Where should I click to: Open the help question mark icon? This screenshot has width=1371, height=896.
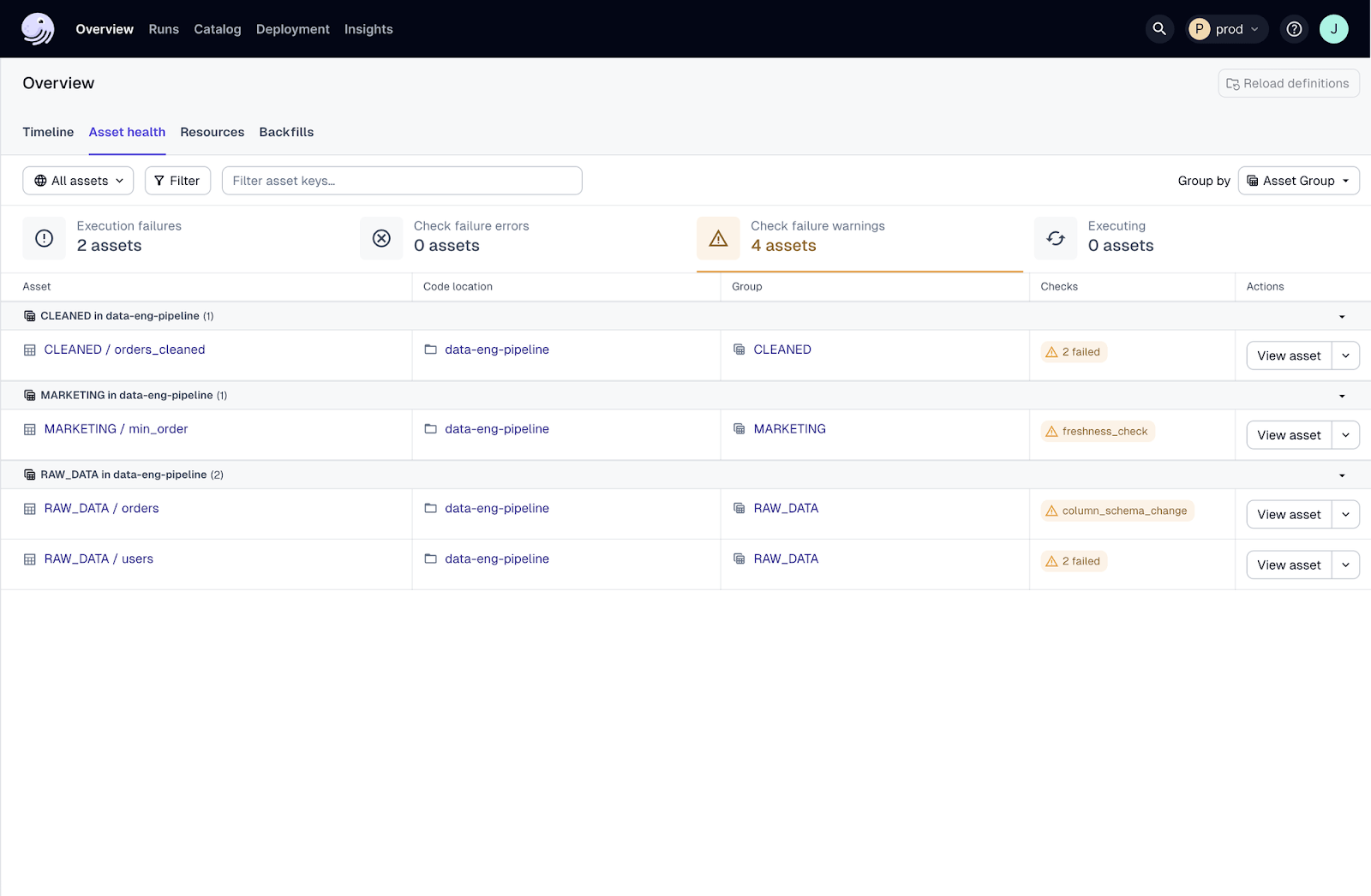coord(1294,29)
